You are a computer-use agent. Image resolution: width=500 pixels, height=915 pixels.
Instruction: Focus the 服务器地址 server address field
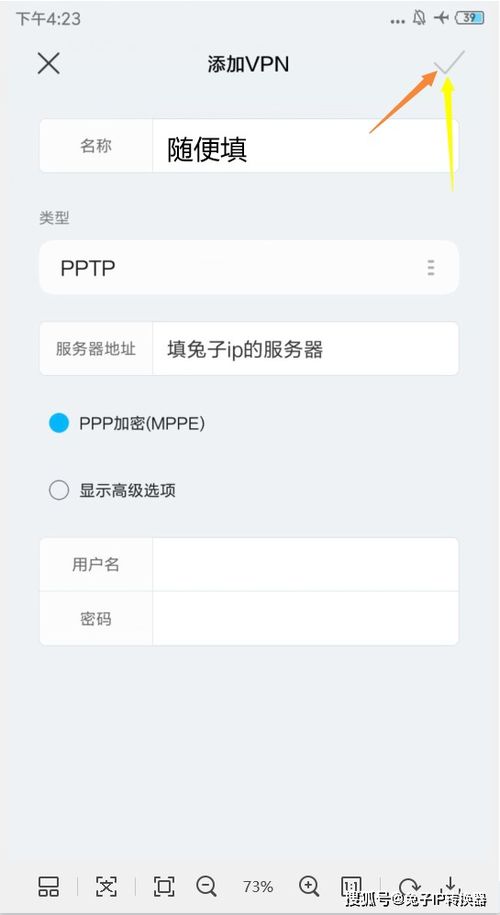pyautogui.click(x=306, y=349)
